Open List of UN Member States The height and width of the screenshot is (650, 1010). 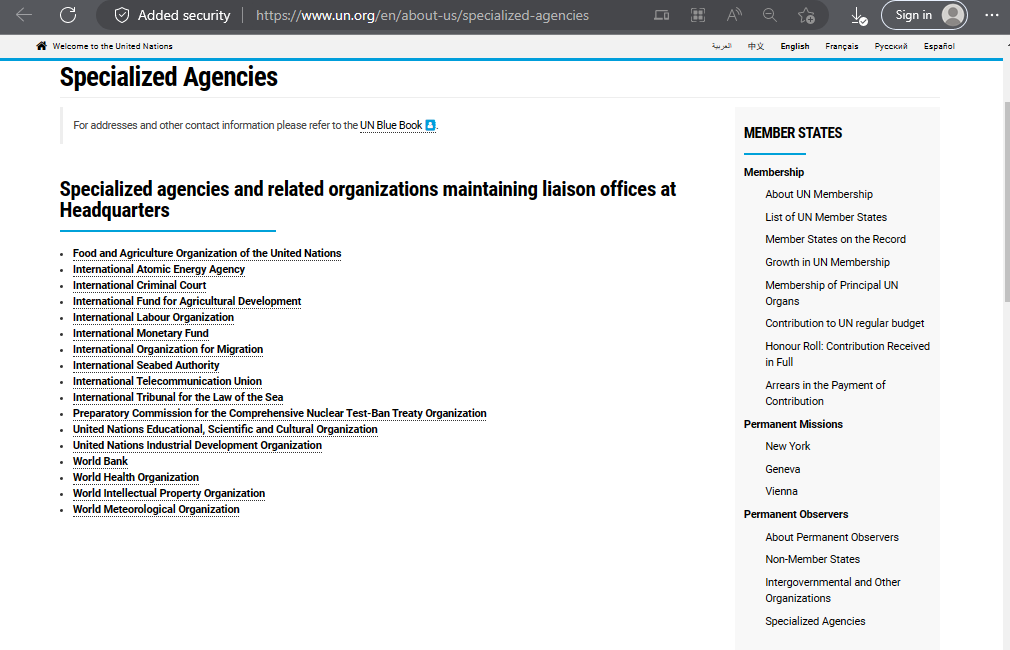(x=826, y=217)
